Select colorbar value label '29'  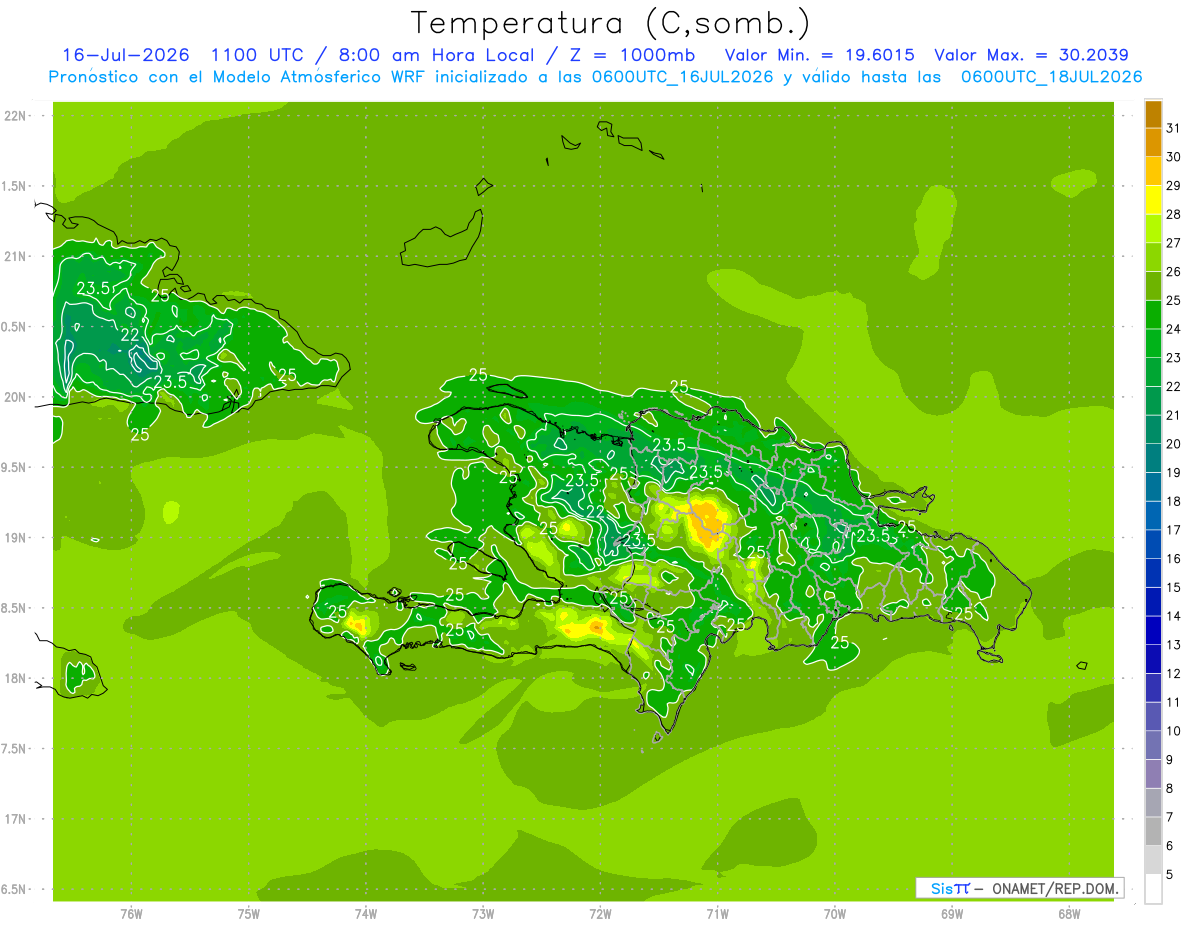[x=1174, y=186]
